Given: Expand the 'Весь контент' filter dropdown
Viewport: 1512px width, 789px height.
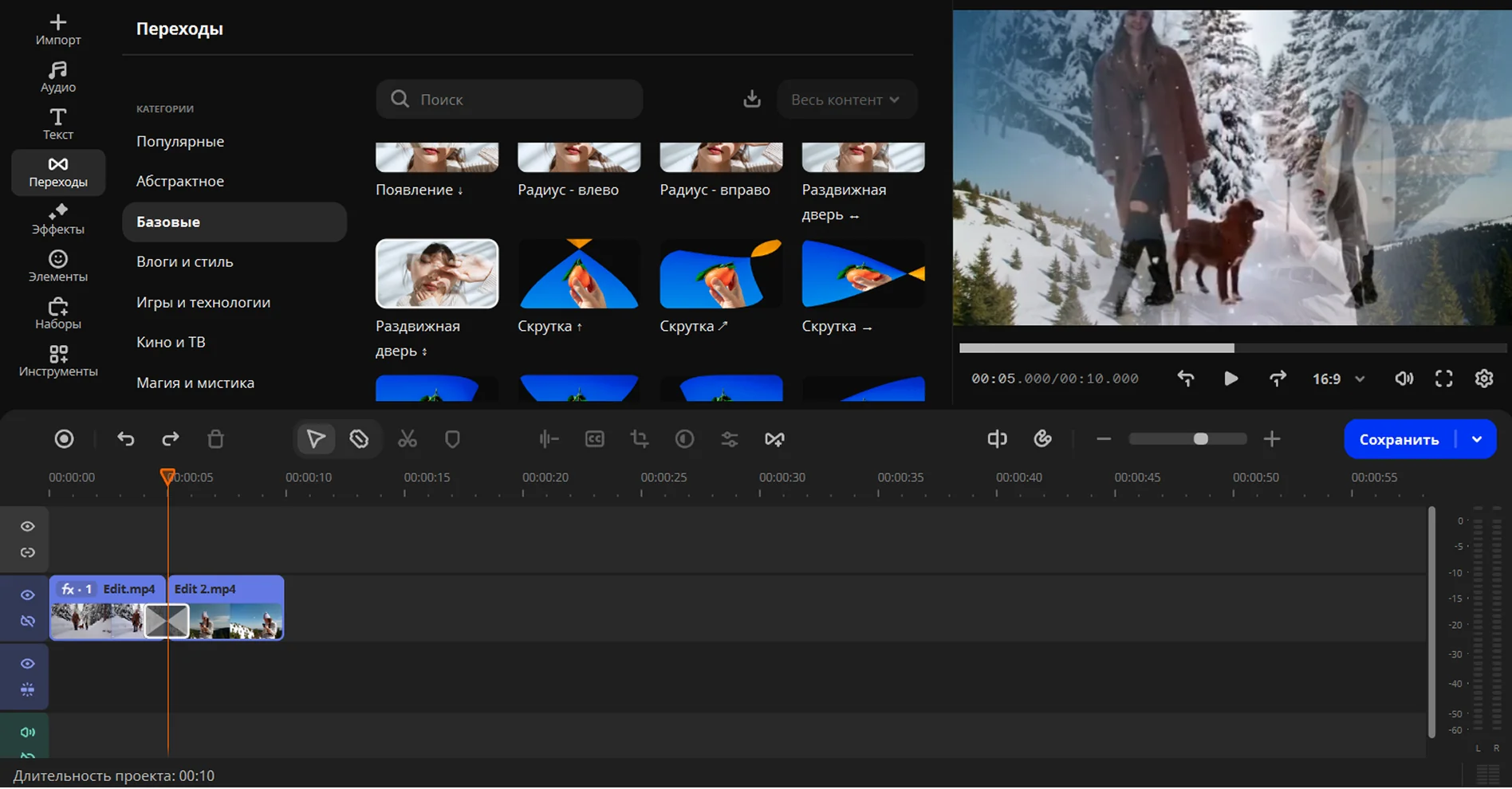Looking at the screenshot, I should [846, 100].
